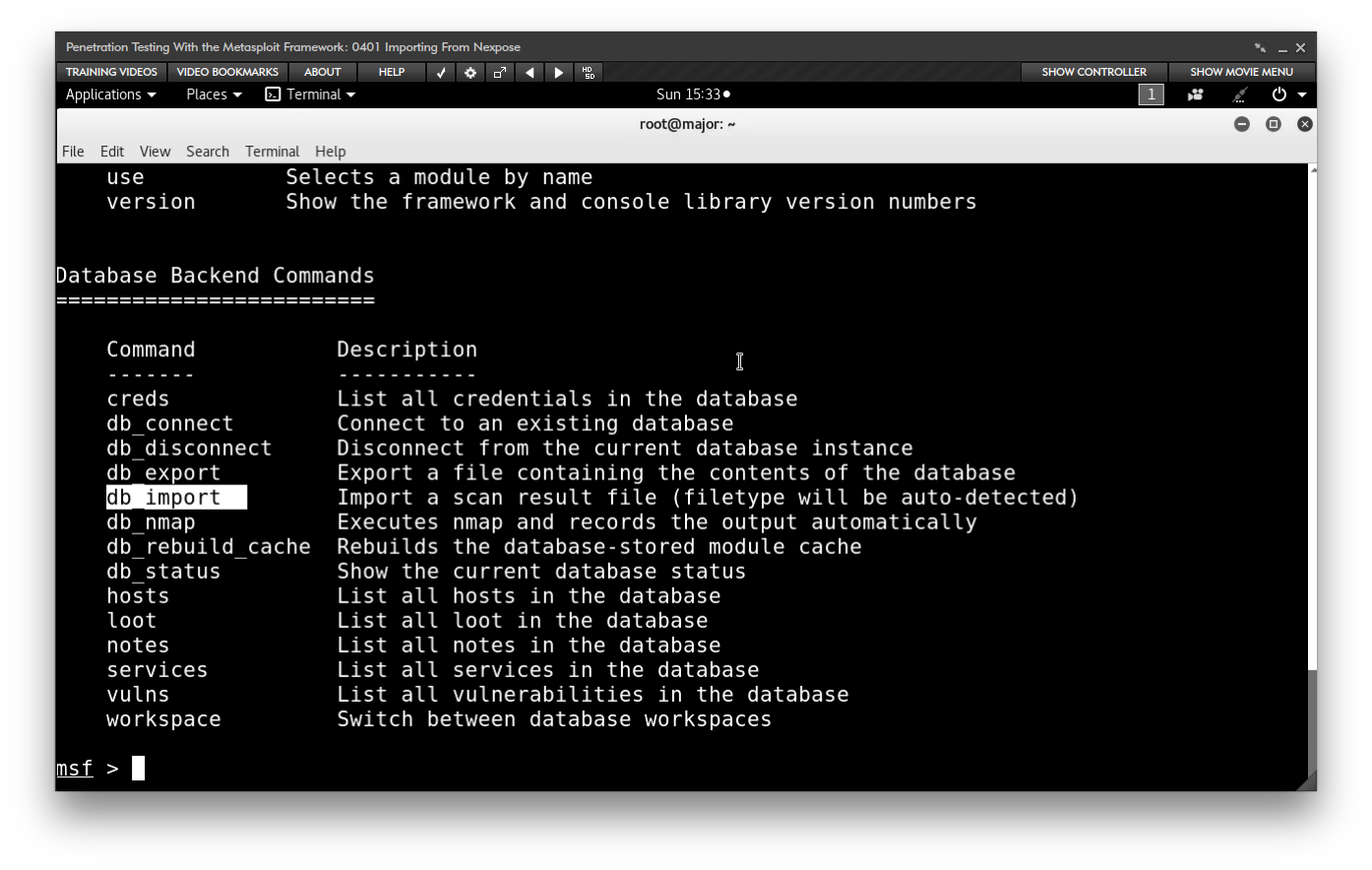Viewport: 1372px width, 870px height.
Task: Maximize the root@major terminal window
Action: [x=1274, y=124]
